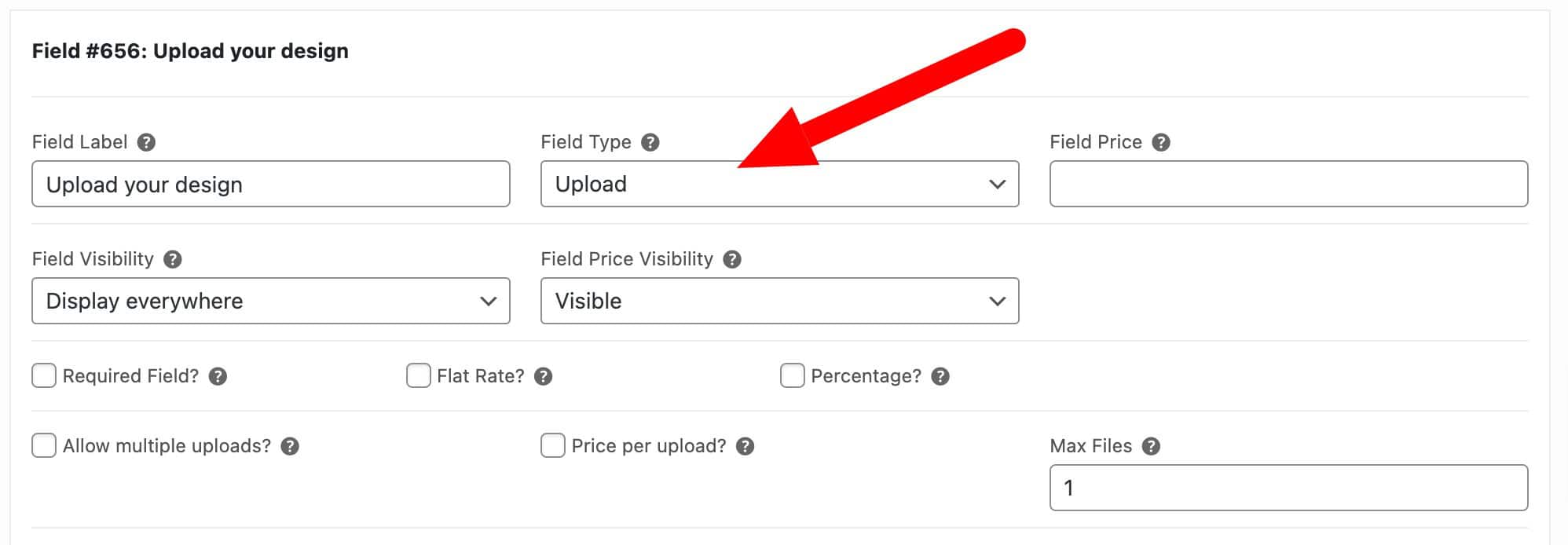Click the Max Files input showing 1
1568x545 pixels.
pyautogui.click(x=1288, y=488)
